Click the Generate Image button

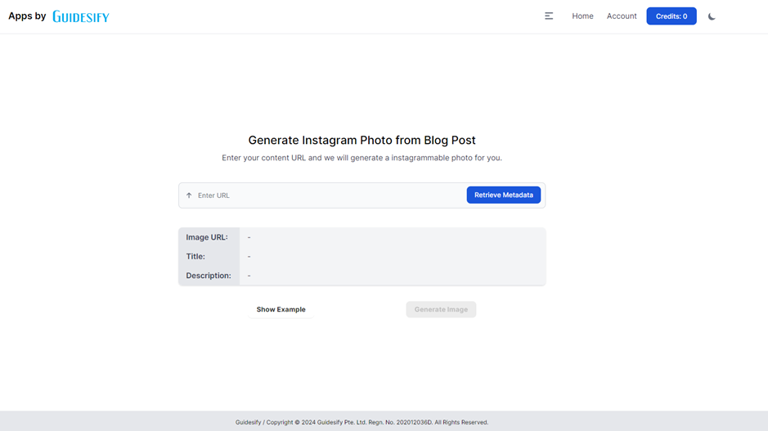(441, 309)
